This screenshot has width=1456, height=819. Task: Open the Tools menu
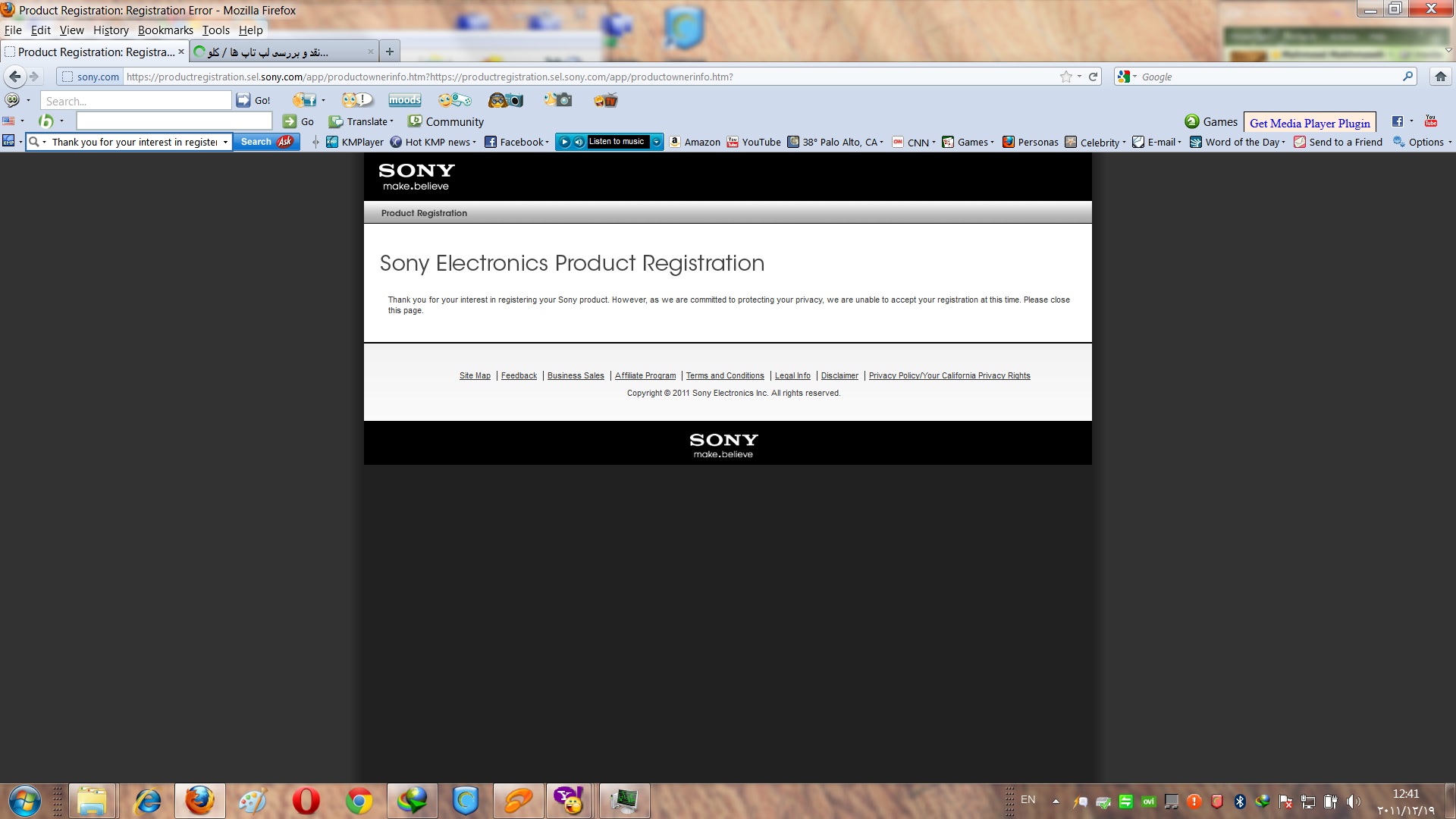[215, 30]
